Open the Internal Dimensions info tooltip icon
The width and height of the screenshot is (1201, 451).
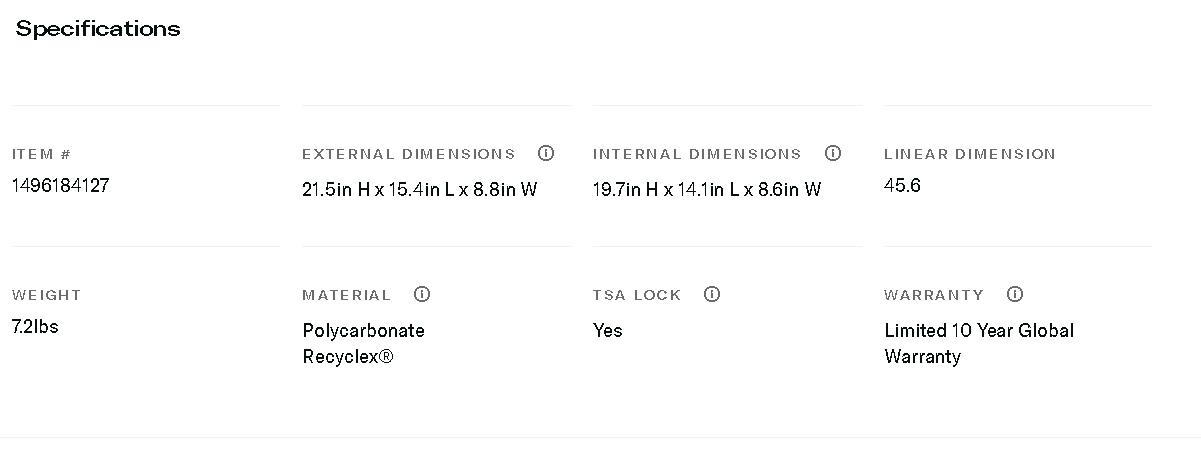click(x=833, y=153)
